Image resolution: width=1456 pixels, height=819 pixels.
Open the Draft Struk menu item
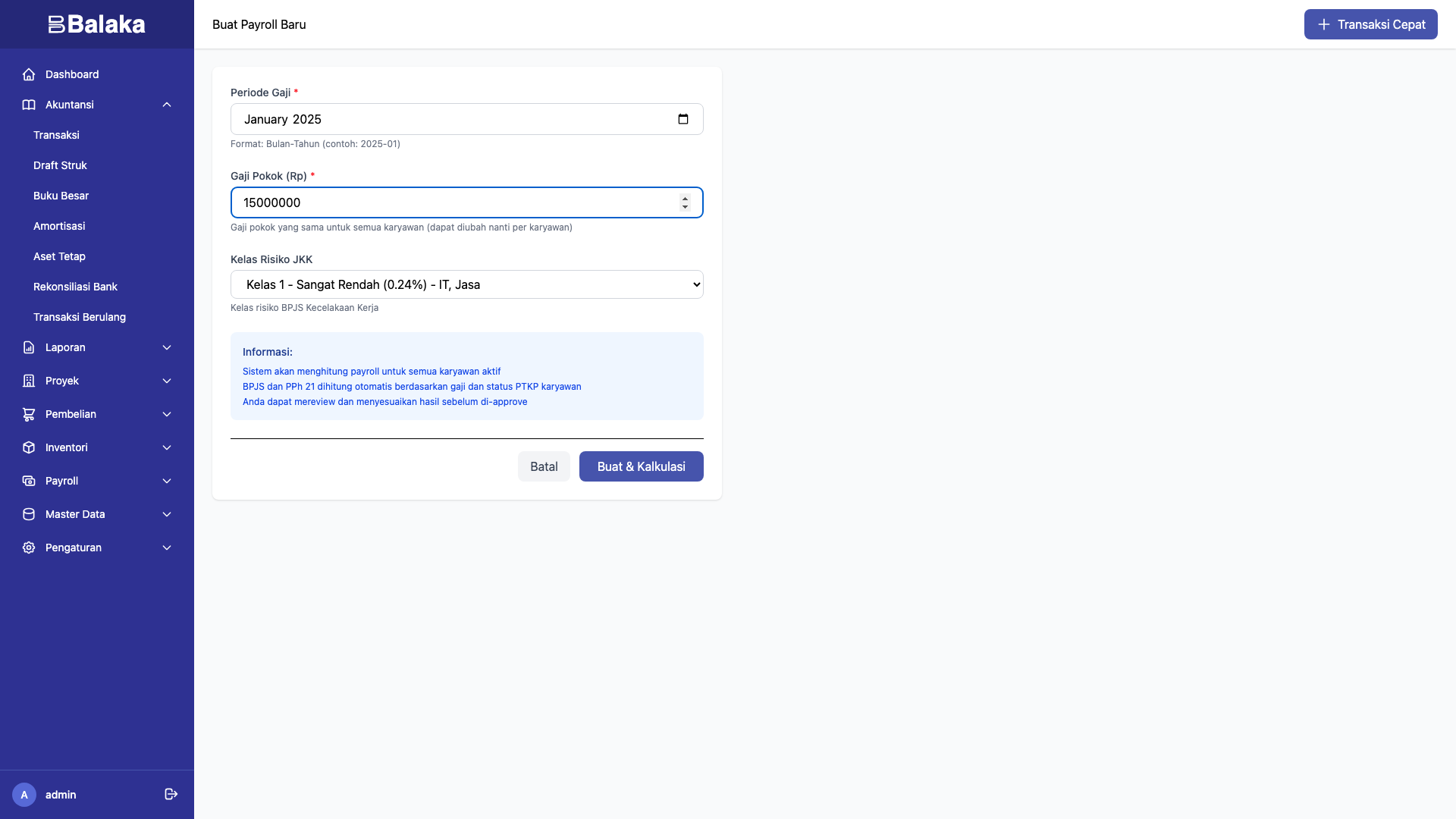[60, 165]
